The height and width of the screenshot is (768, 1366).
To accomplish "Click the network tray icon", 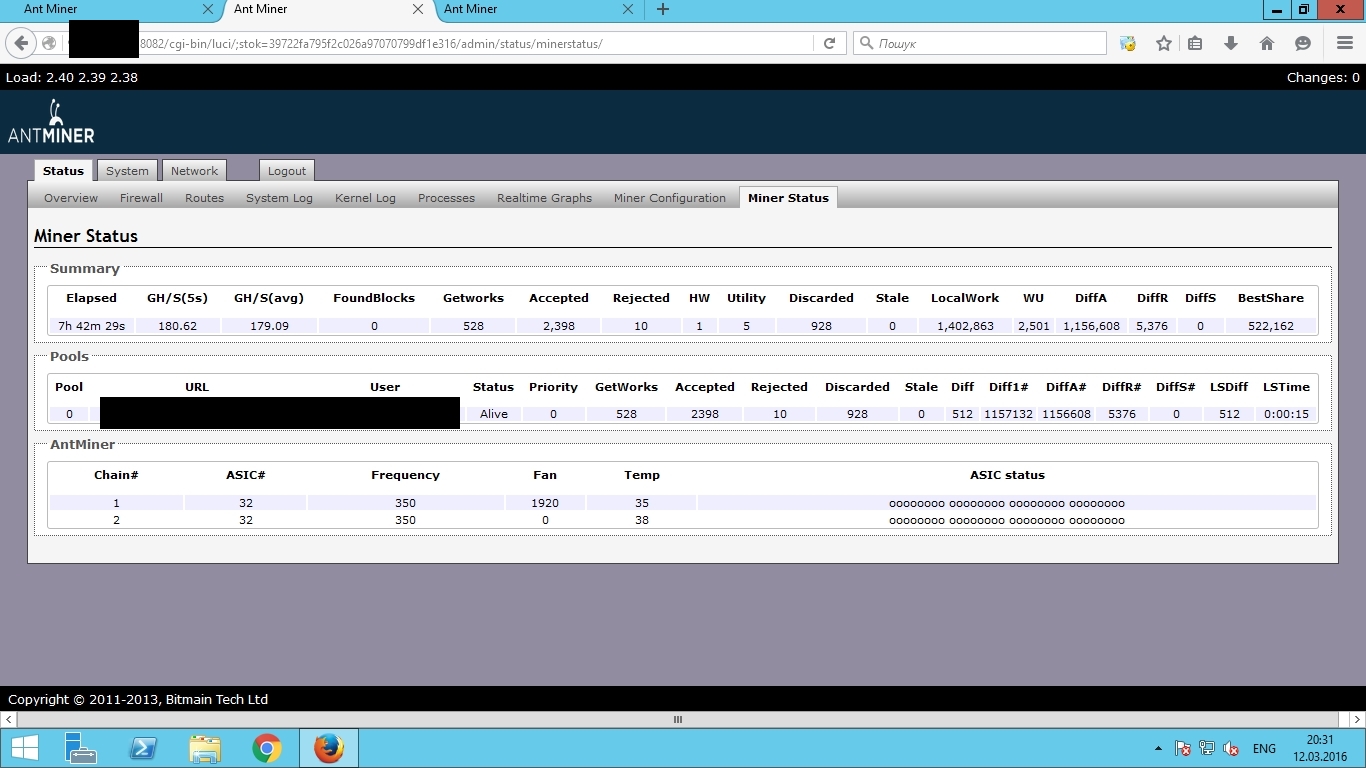I will (1207, 748).
